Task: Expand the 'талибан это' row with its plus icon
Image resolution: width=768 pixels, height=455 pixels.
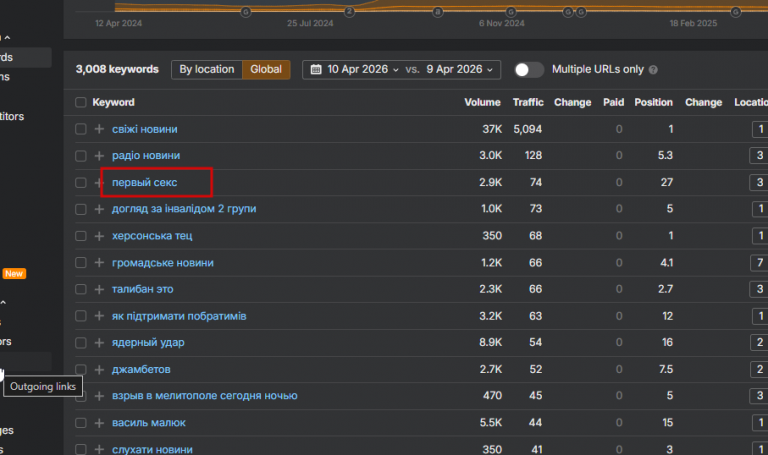Action: click(99, 289)
